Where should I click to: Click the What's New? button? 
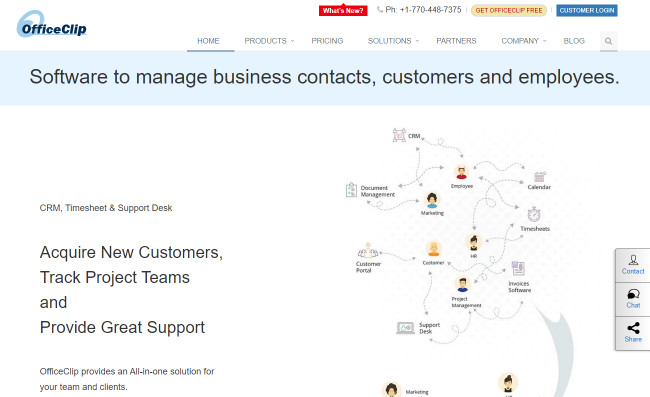(343, 10)
